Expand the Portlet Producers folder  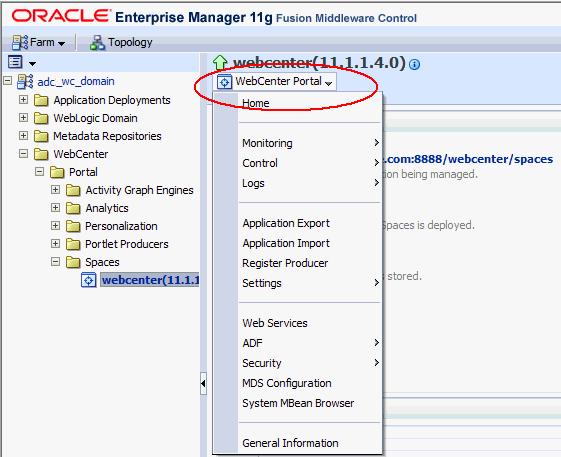[x=55, y=243]
